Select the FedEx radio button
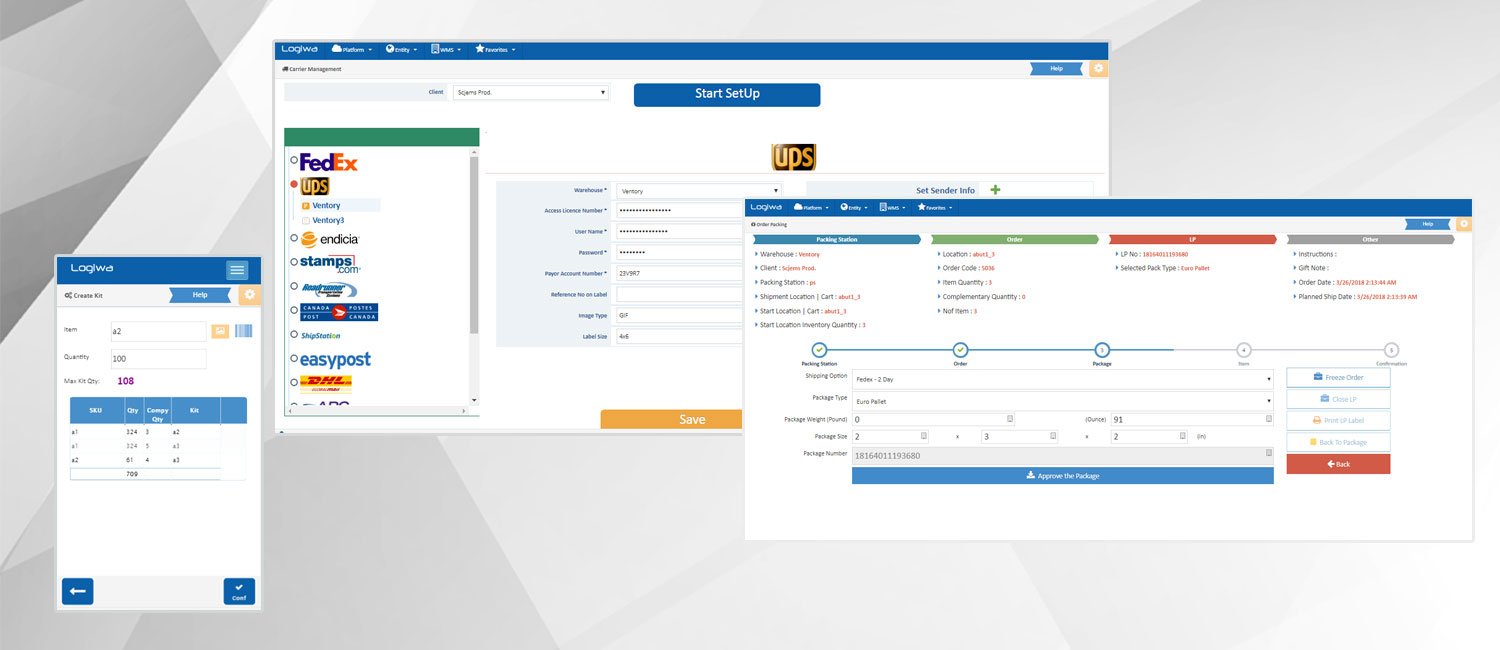 [x=294, y=160]
